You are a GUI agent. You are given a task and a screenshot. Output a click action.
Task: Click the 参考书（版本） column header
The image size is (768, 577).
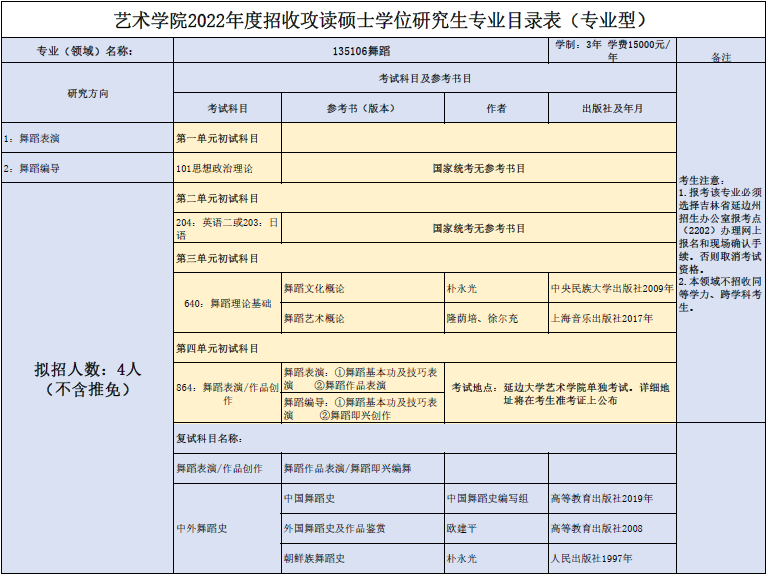[x=363, y=108]
